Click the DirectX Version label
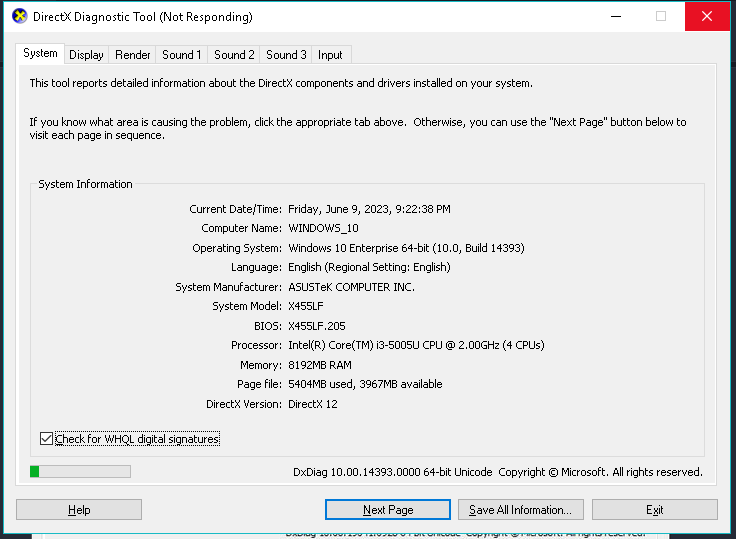The image size is (736, 539). pos(244,404)
